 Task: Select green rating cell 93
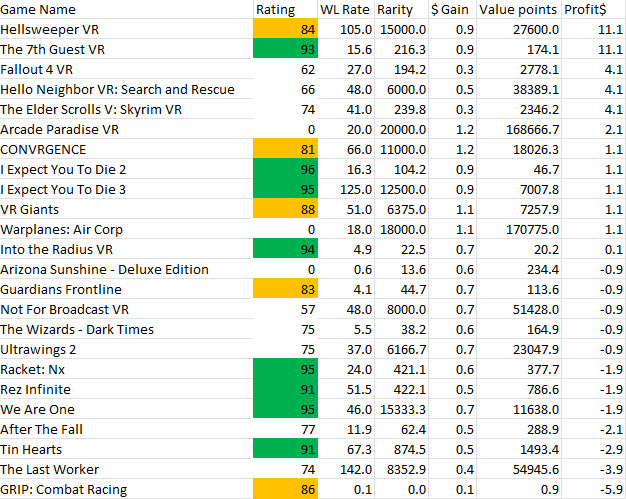pyautogui.click(x=285, y=49)
